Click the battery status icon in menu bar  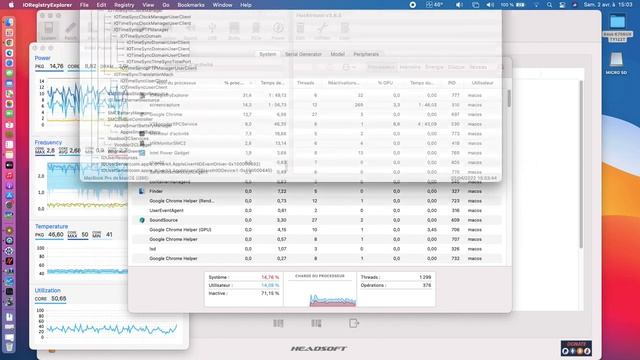click(x=520, y=5)
